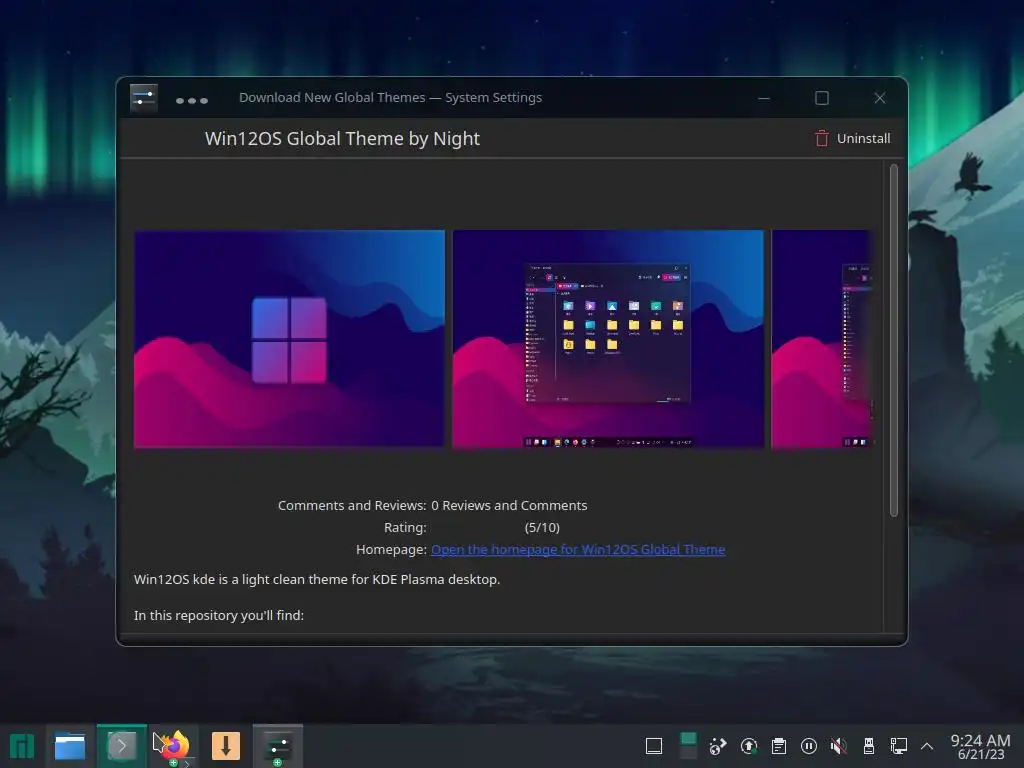Open the system updates tray icon
The image size is (1024, 768).
point(749,746)
